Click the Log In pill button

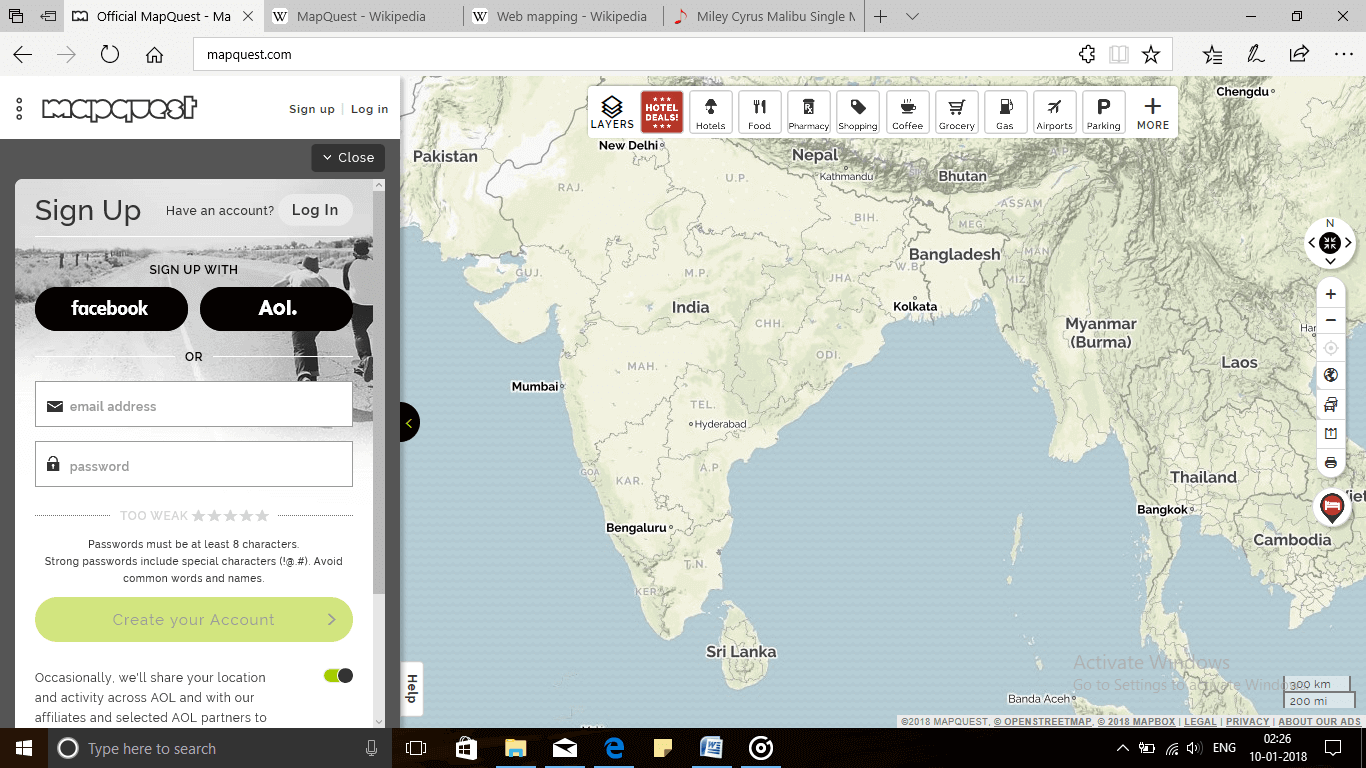(315, 210)
